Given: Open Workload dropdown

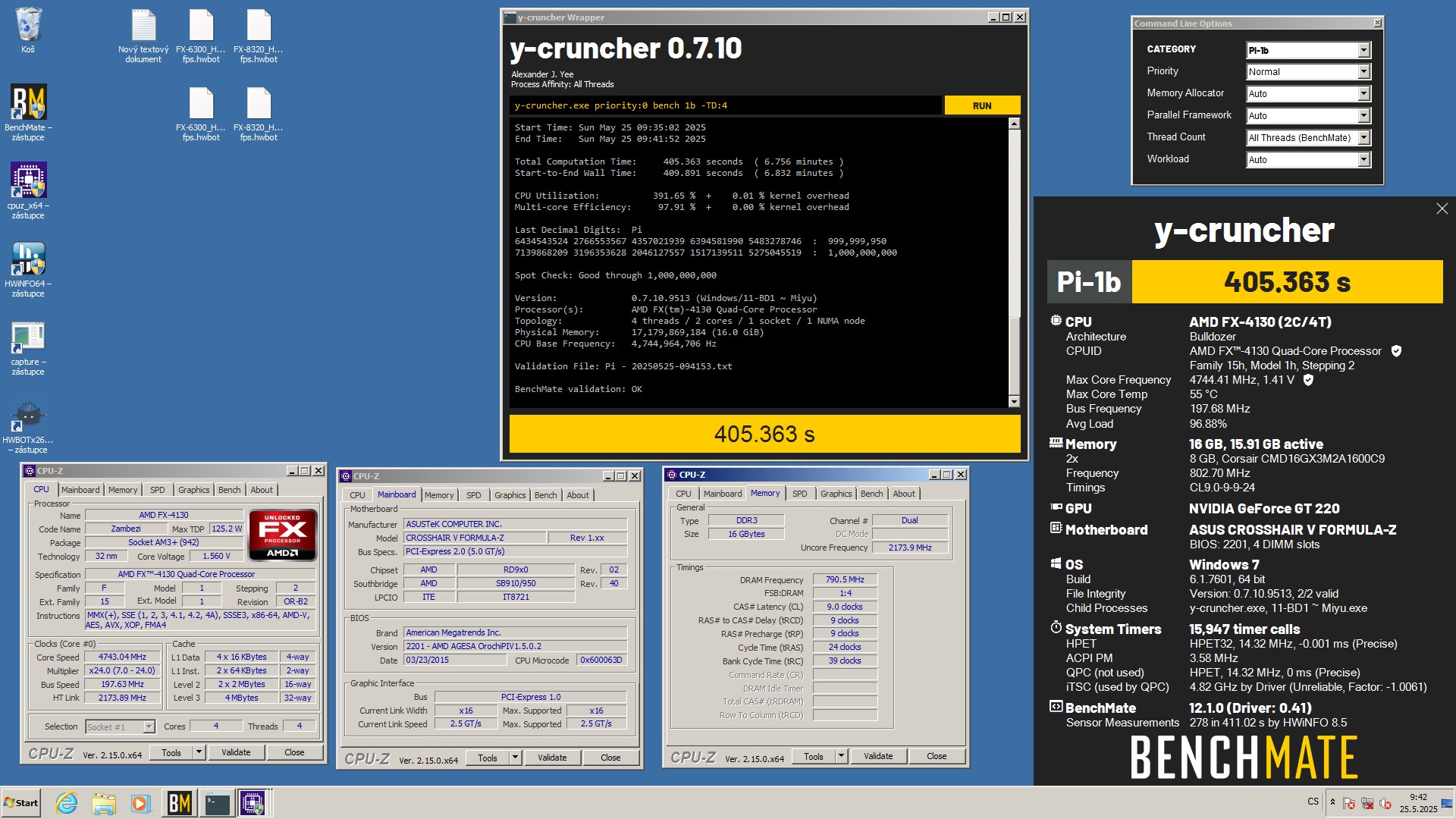Looking at the screenshot, I should 1308,160.
